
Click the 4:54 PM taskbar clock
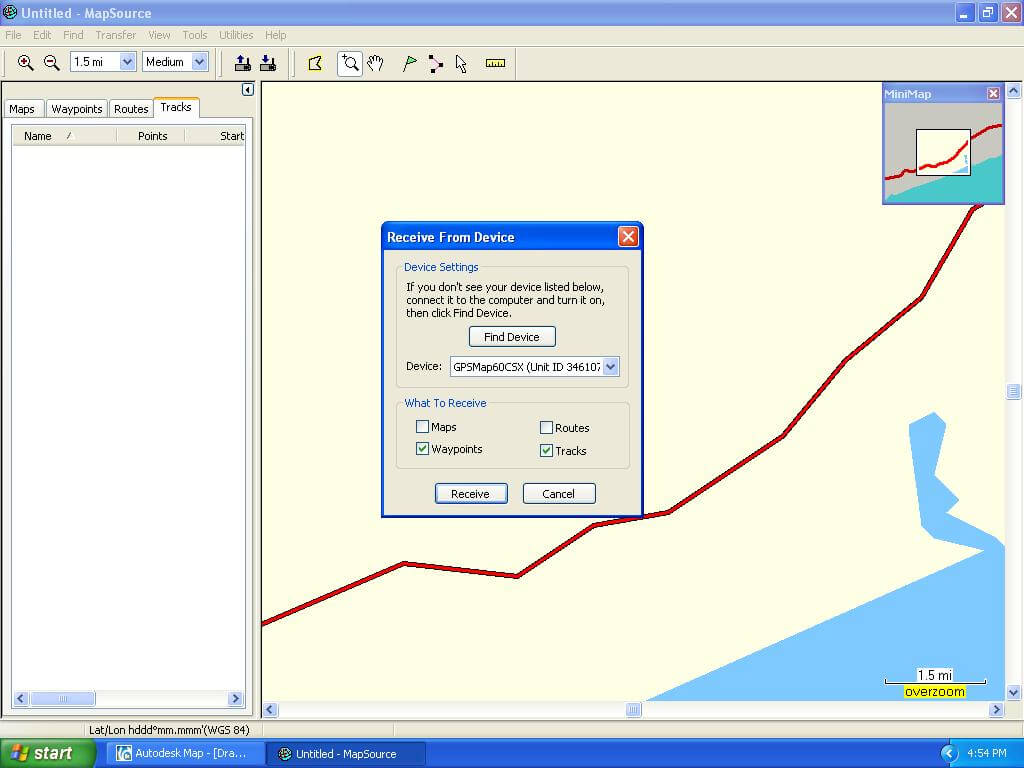(986, 754)
